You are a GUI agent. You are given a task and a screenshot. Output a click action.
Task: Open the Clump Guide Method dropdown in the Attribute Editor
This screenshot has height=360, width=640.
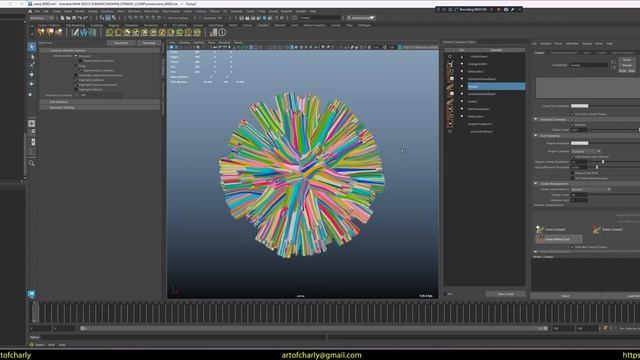tap(590, 189)
